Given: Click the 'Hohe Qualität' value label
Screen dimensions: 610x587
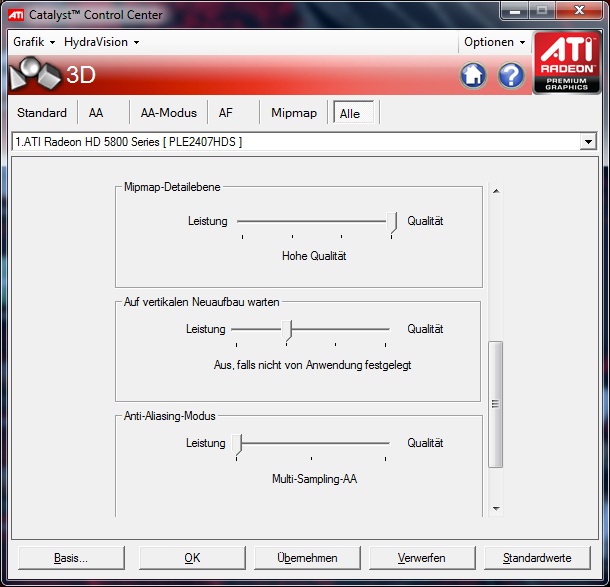Looking at the screenshot, I should pyautogui.click(x=314, y=256).
